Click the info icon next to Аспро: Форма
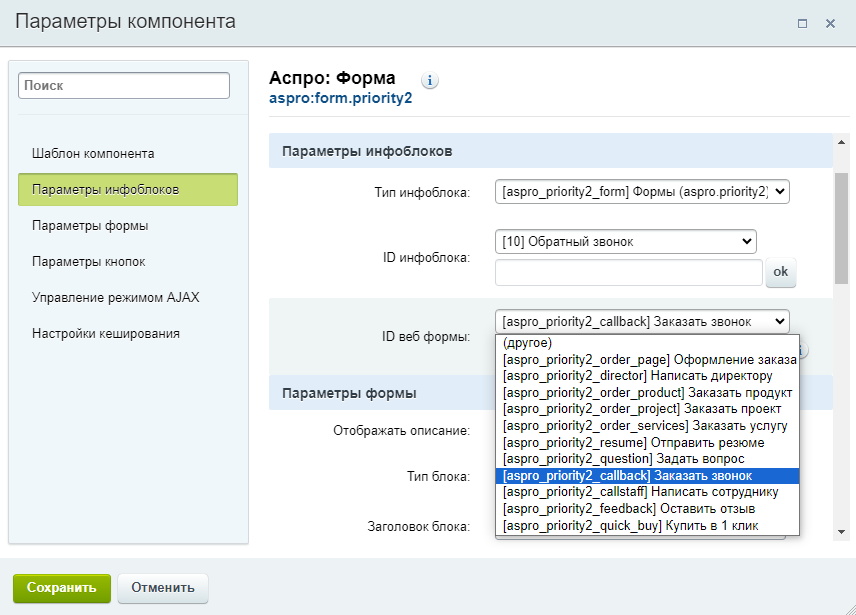Viewport: 856px width, 615px height. 430,81
